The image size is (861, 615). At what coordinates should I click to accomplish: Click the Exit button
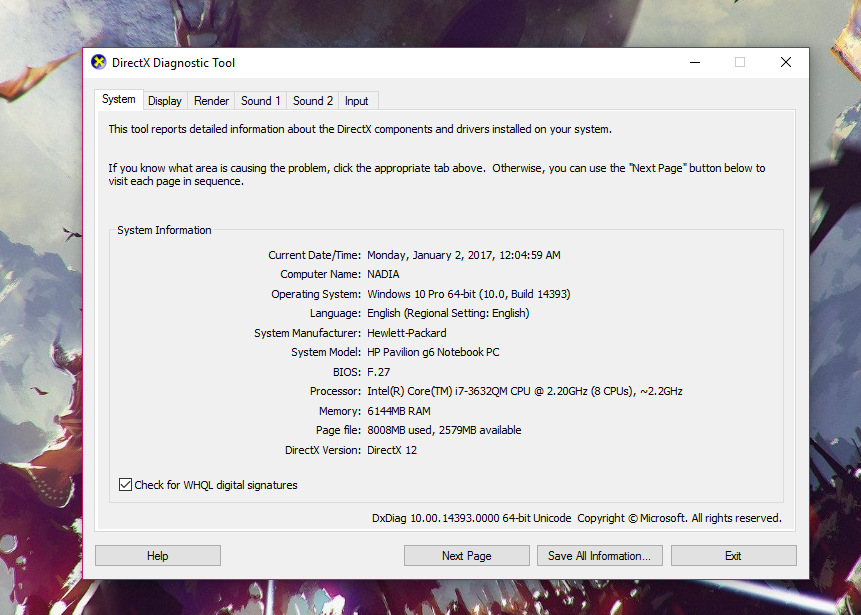tap(734, 556)
